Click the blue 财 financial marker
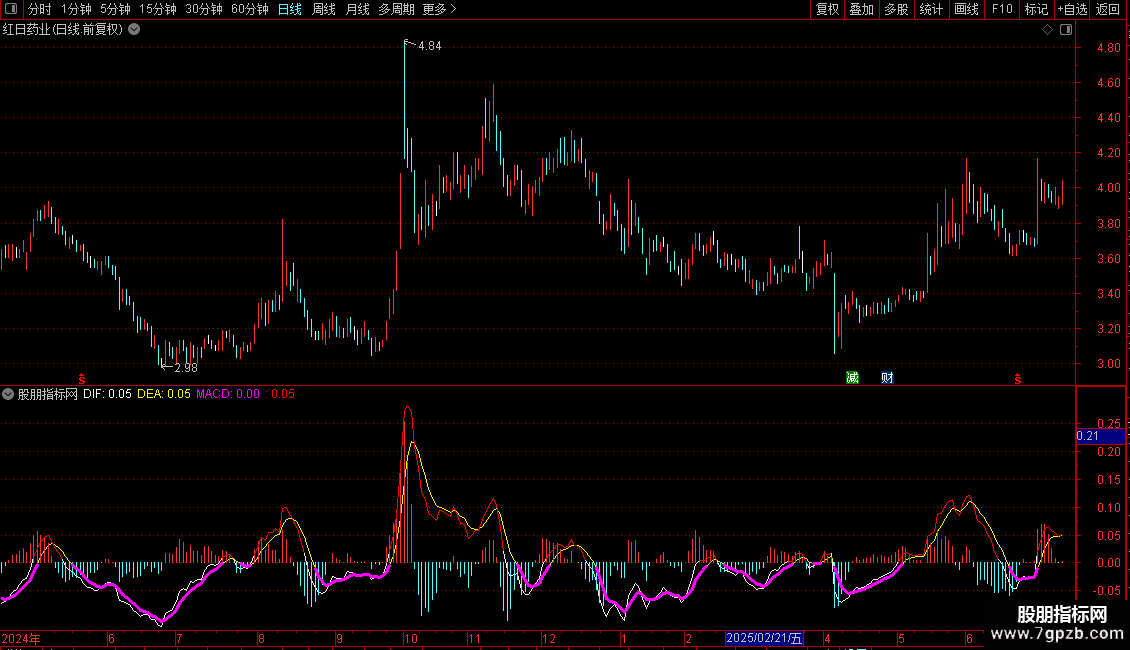Image resolution: width=1130 pixels, height=650 pixels. [887, 378]
